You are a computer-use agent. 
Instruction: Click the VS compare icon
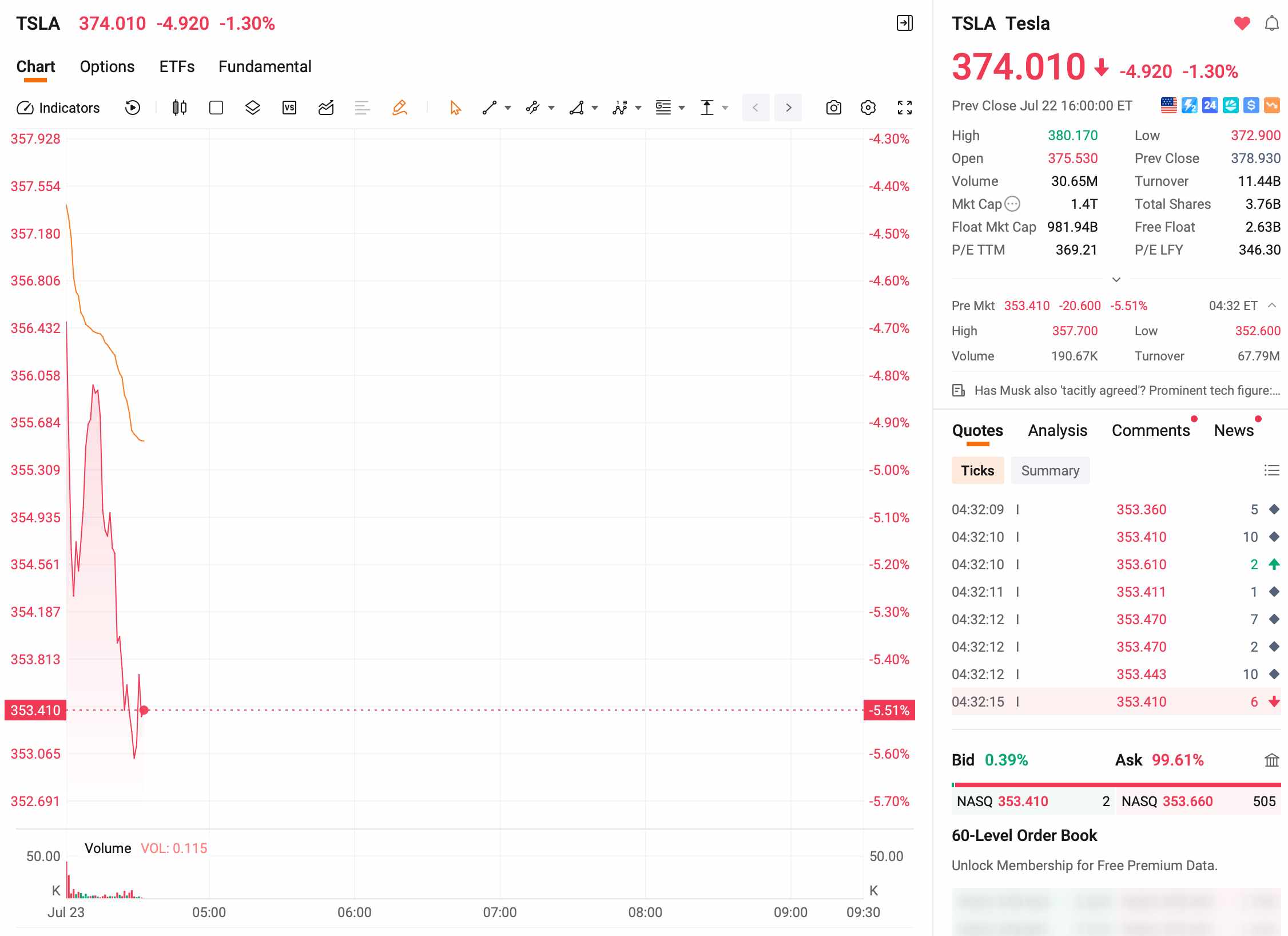click(289, 108)
